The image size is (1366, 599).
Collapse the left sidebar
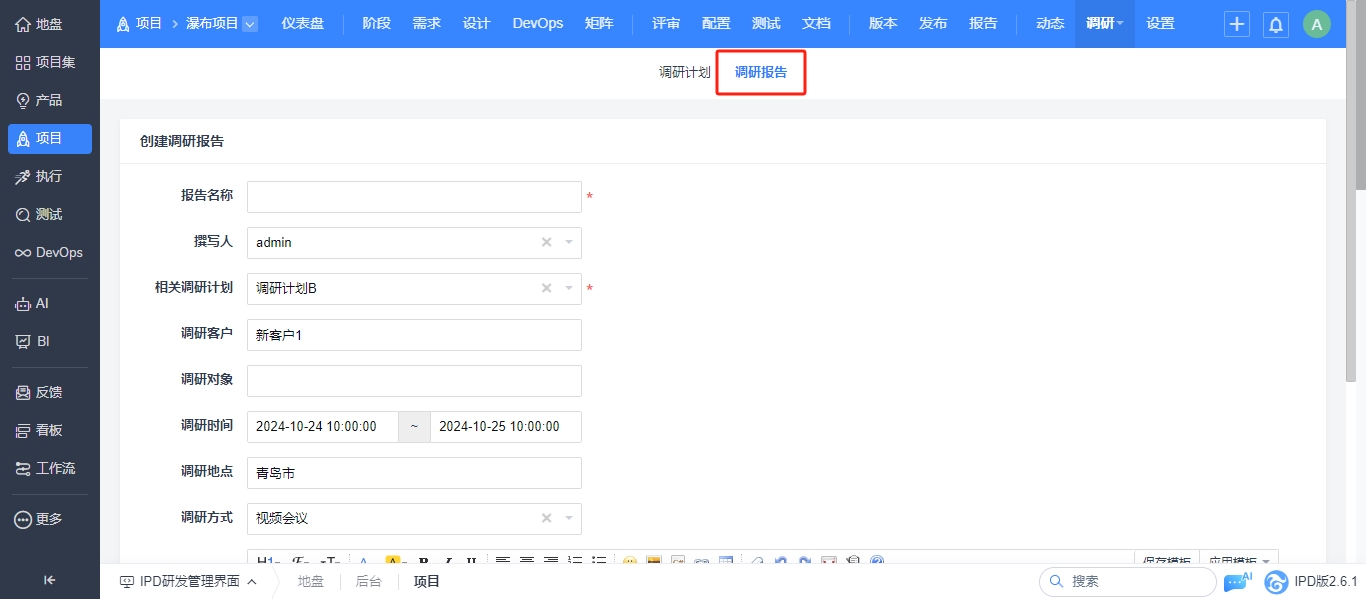tap(49, 580)
